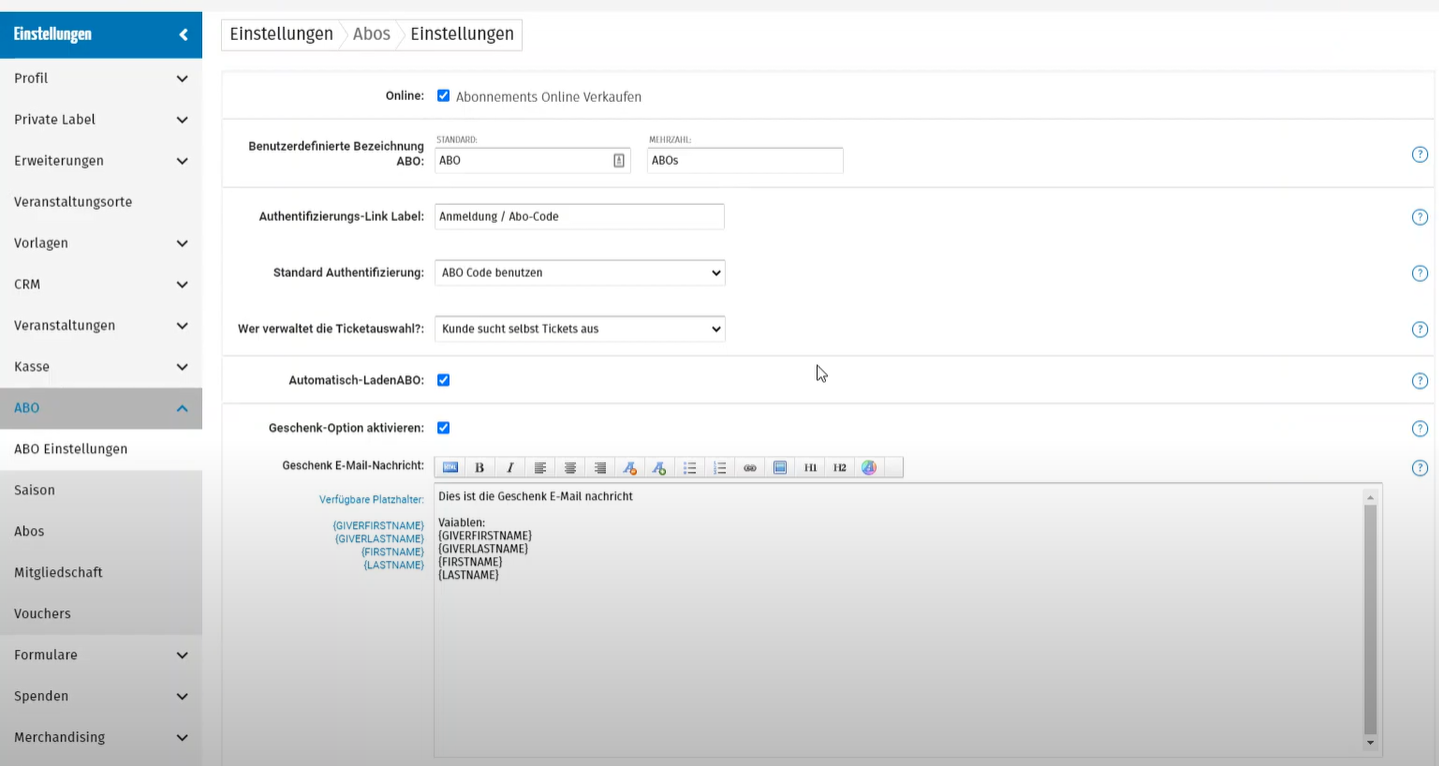Apply H1 heading style
This screenshot has height=766, width=1439.
pyautogui.click(x=810, y=468)
